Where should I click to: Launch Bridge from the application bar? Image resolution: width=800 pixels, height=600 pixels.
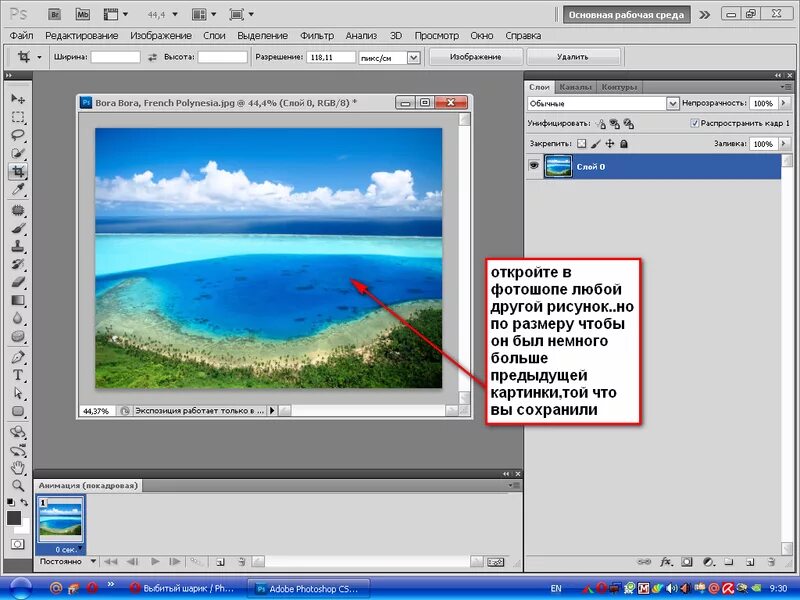[55, 15]
